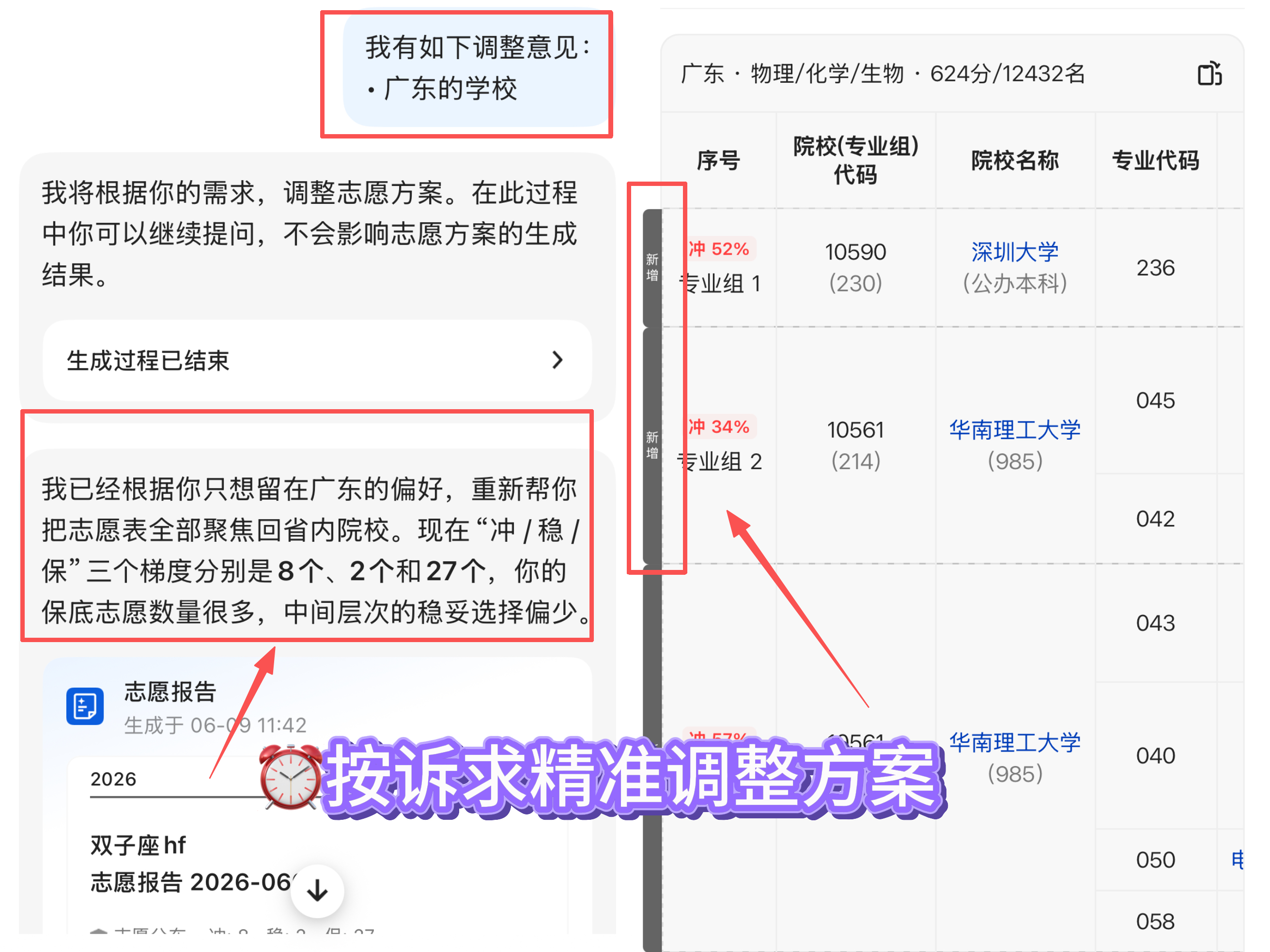Tap the 专业组 1 label
Screen dimensions: 1270x952
point(721,283)
